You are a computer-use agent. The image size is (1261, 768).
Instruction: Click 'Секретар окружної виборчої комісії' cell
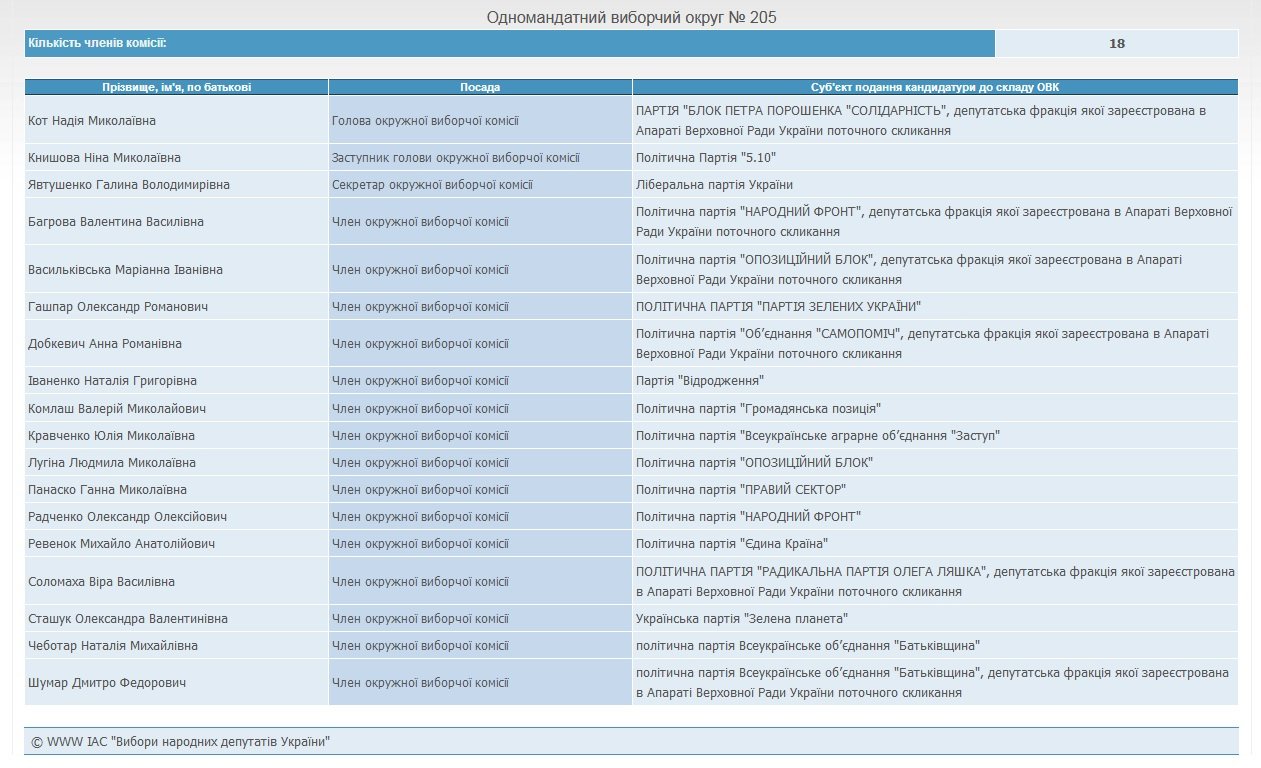coord(432,185)
